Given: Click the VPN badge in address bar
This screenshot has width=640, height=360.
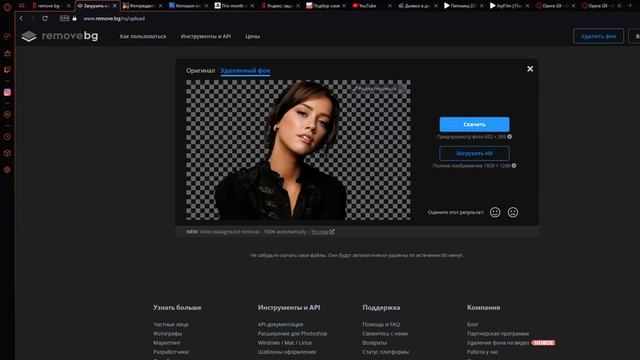Looking at the screenshot, I should [64, 18].
